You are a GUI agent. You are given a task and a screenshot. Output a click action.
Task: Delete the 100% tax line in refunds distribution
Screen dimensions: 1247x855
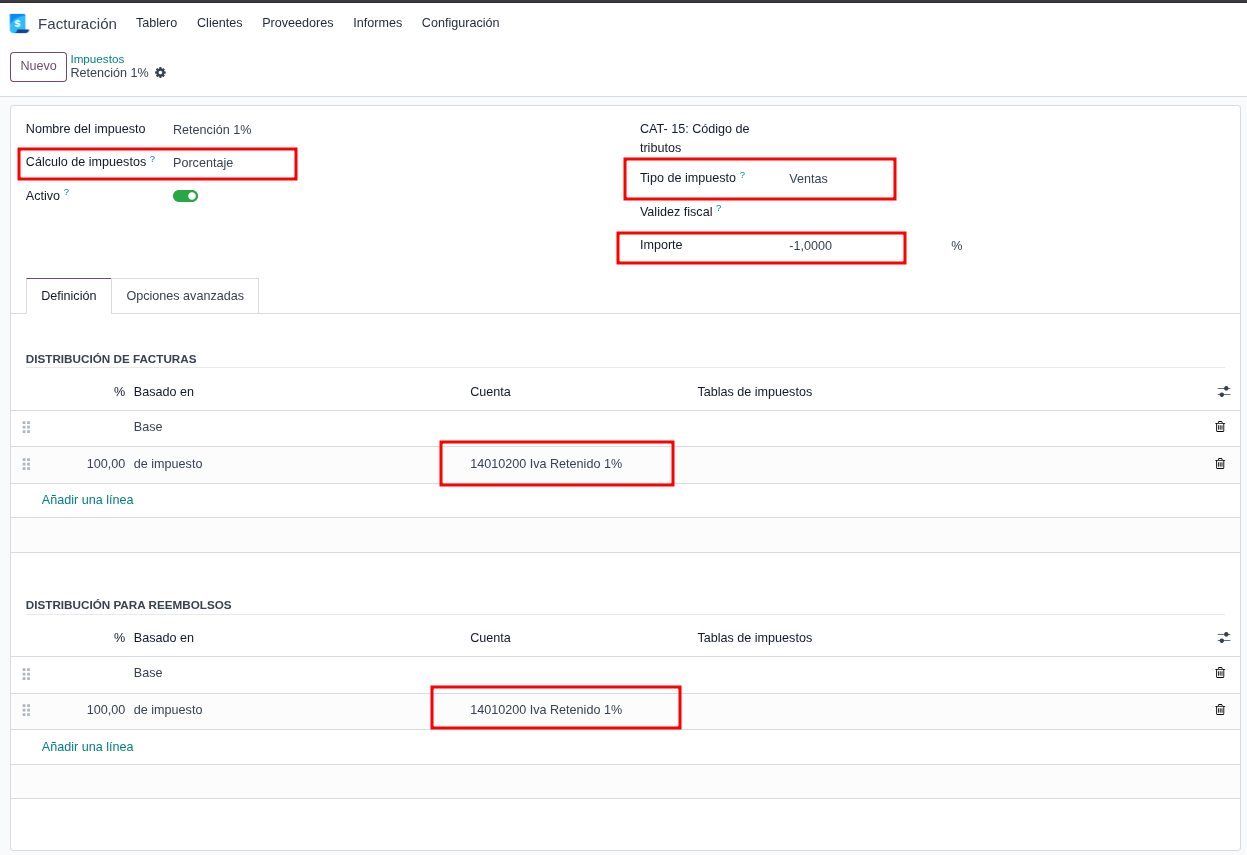click(x=1220, y=710)
